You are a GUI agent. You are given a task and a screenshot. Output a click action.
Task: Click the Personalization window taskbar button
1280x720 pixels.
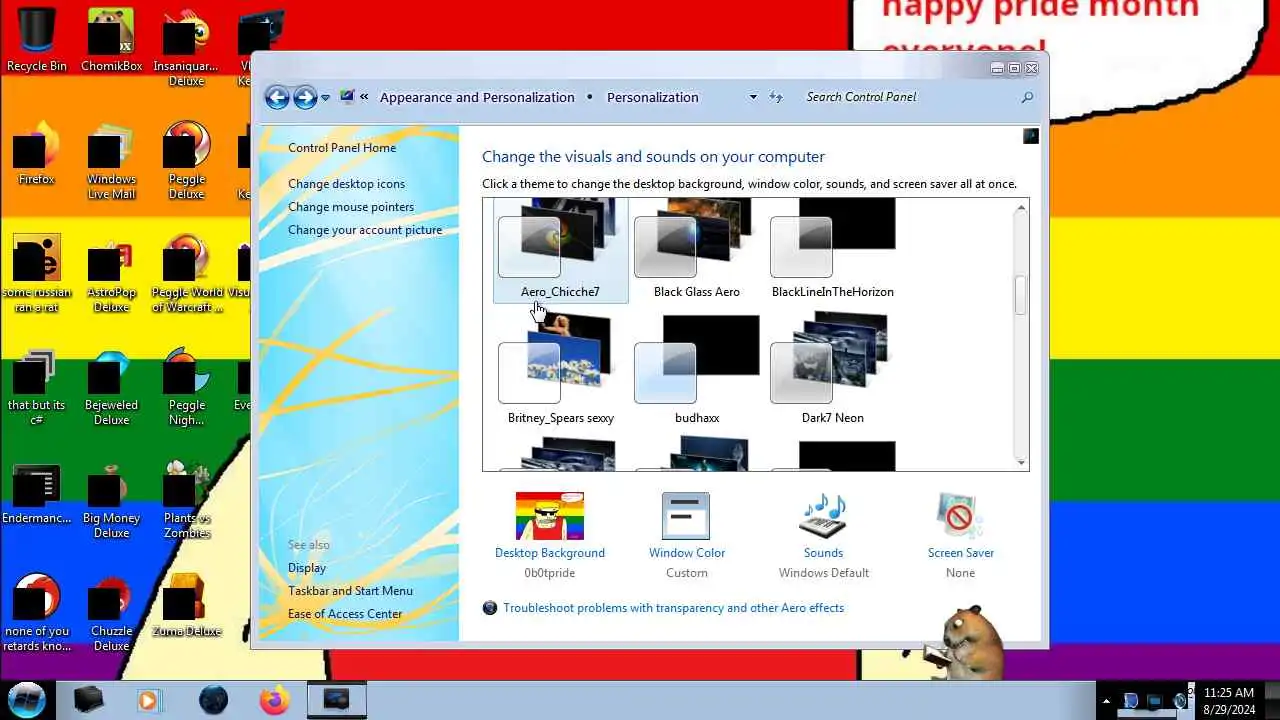(337, 700)
